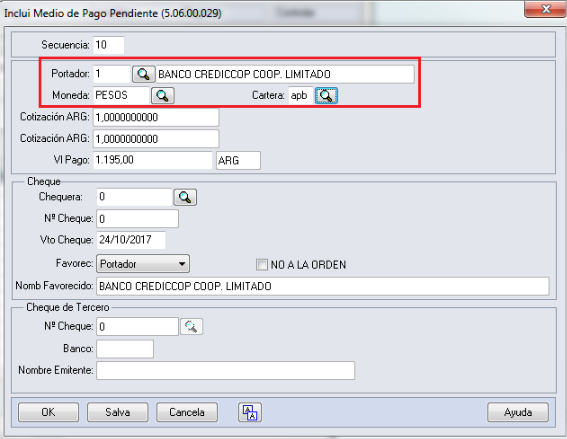
Task: Click the Secuencia field with value 10
Action: click(x=108, y=45)
